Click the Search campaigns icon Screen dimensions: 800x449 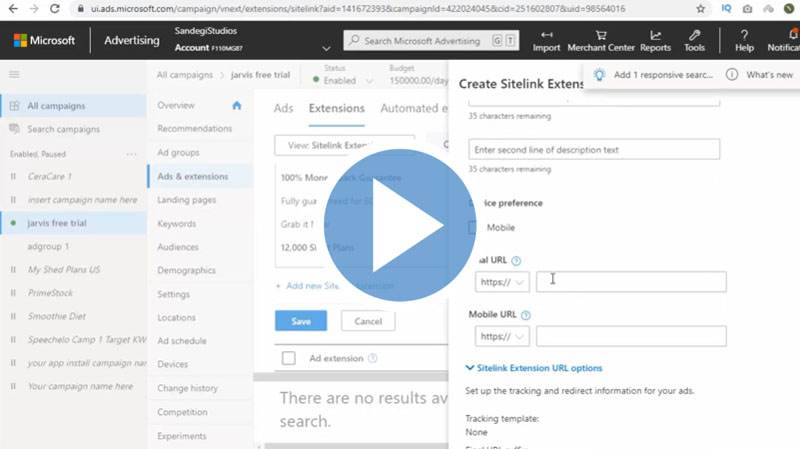pyautogui.click(x=14, y=129)
